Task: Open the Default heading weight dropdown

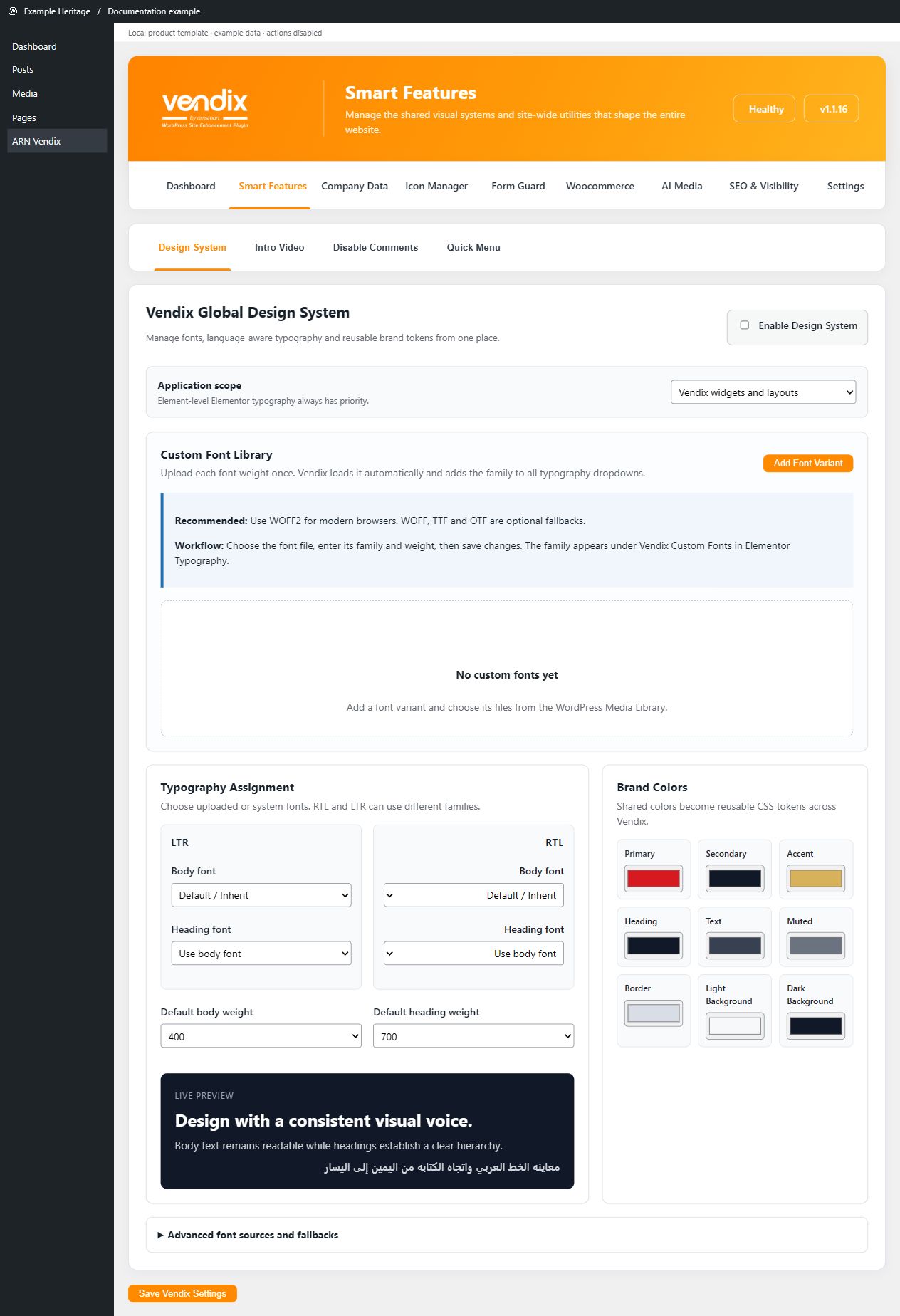Action: pyautogui.click(x=473, y=1036)
